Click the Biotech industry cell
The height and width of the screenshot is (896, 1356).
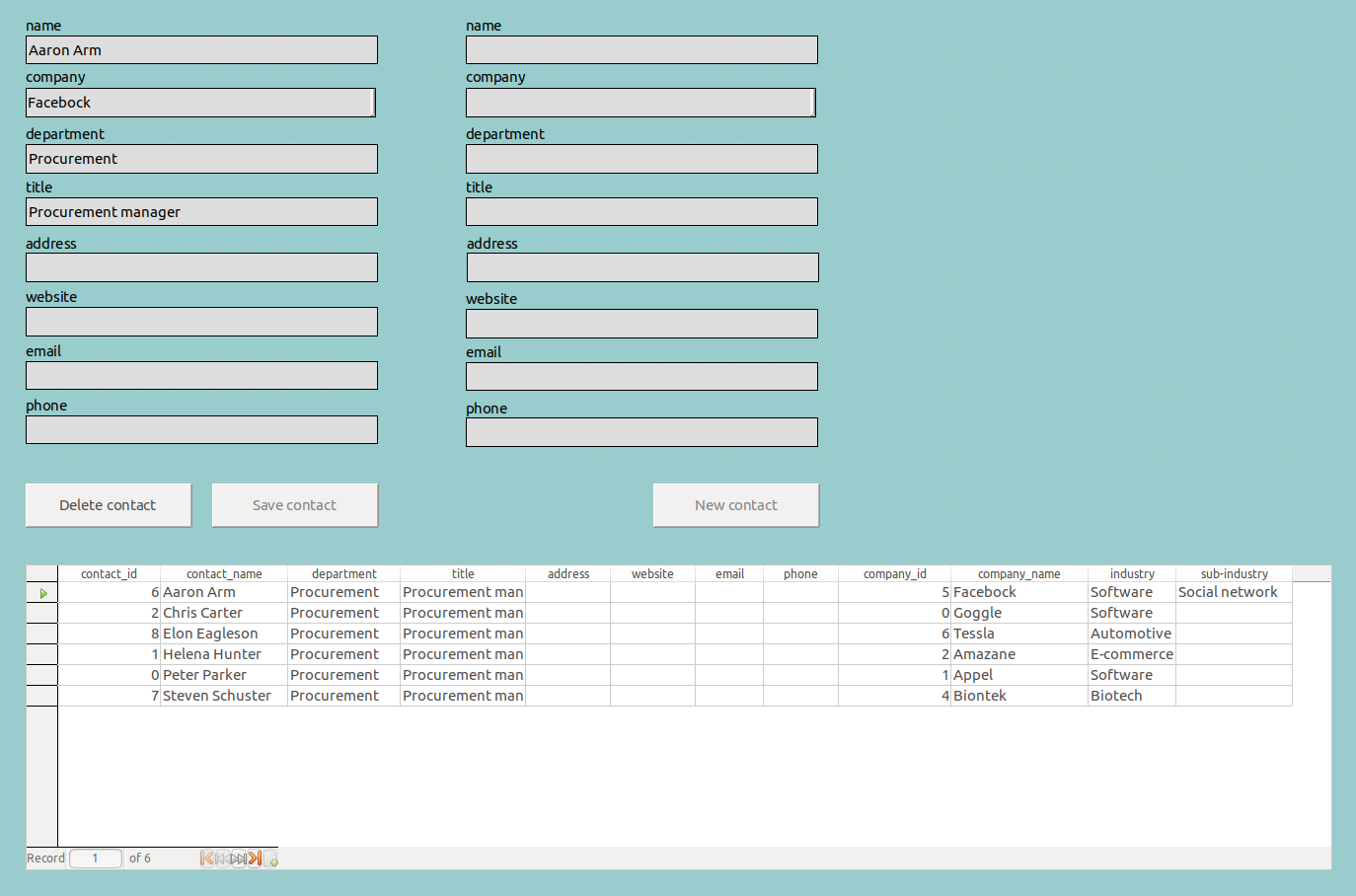[x=1132, y=696]
